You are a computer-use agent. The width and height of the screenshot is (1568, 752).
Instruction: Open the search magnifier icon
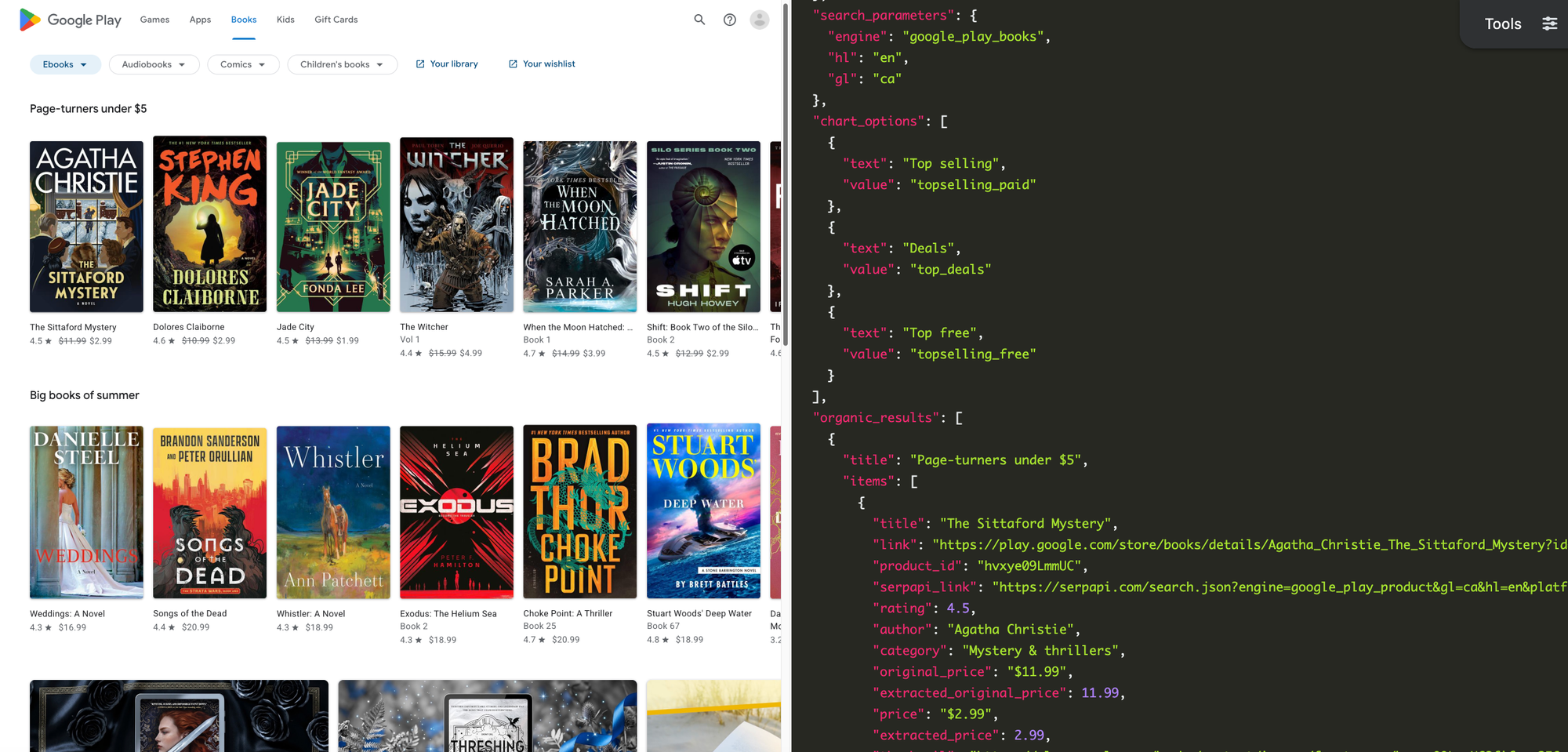pyautogui.click(x=699, y=20)
